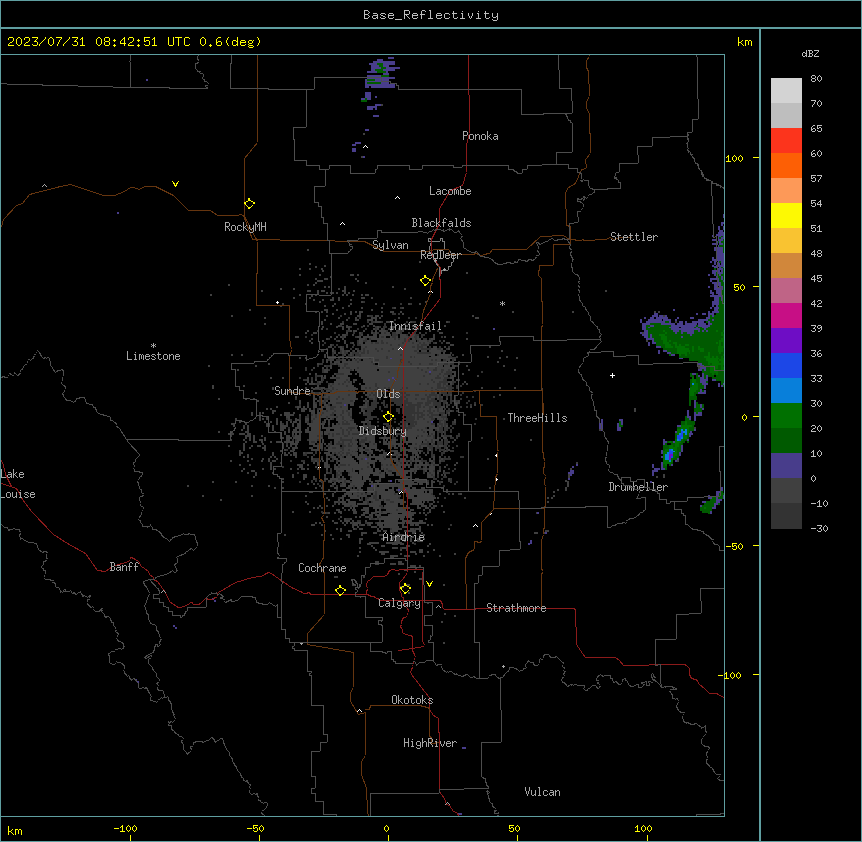Click the yellow diamond marker above Calgary label
The height and width of the screenshot is (842, 862).
click(405, 589)
